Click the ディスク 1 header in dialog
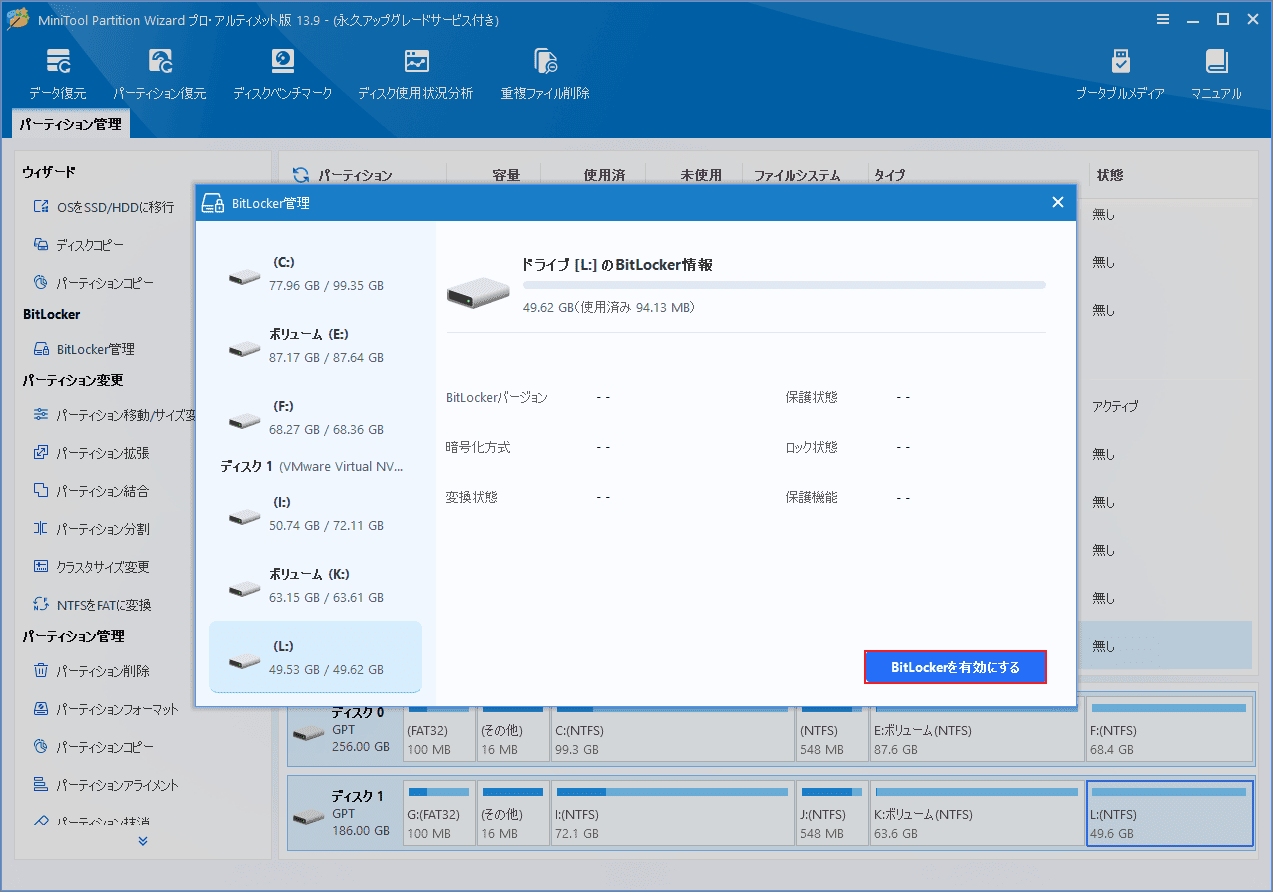The width and height of the screenshot is (1273, 892). pyautogui.click(x=310, y=467)
